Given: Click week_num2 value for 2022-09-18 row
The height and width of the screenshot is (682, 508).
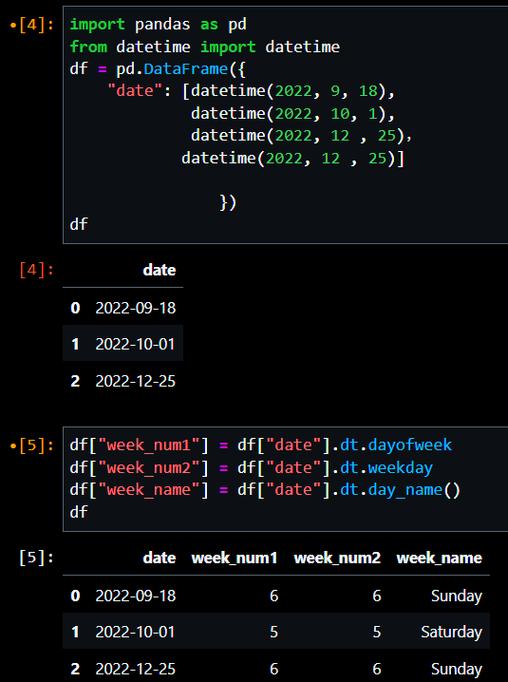Looking at the screenshot, I should tap(377, 595).
